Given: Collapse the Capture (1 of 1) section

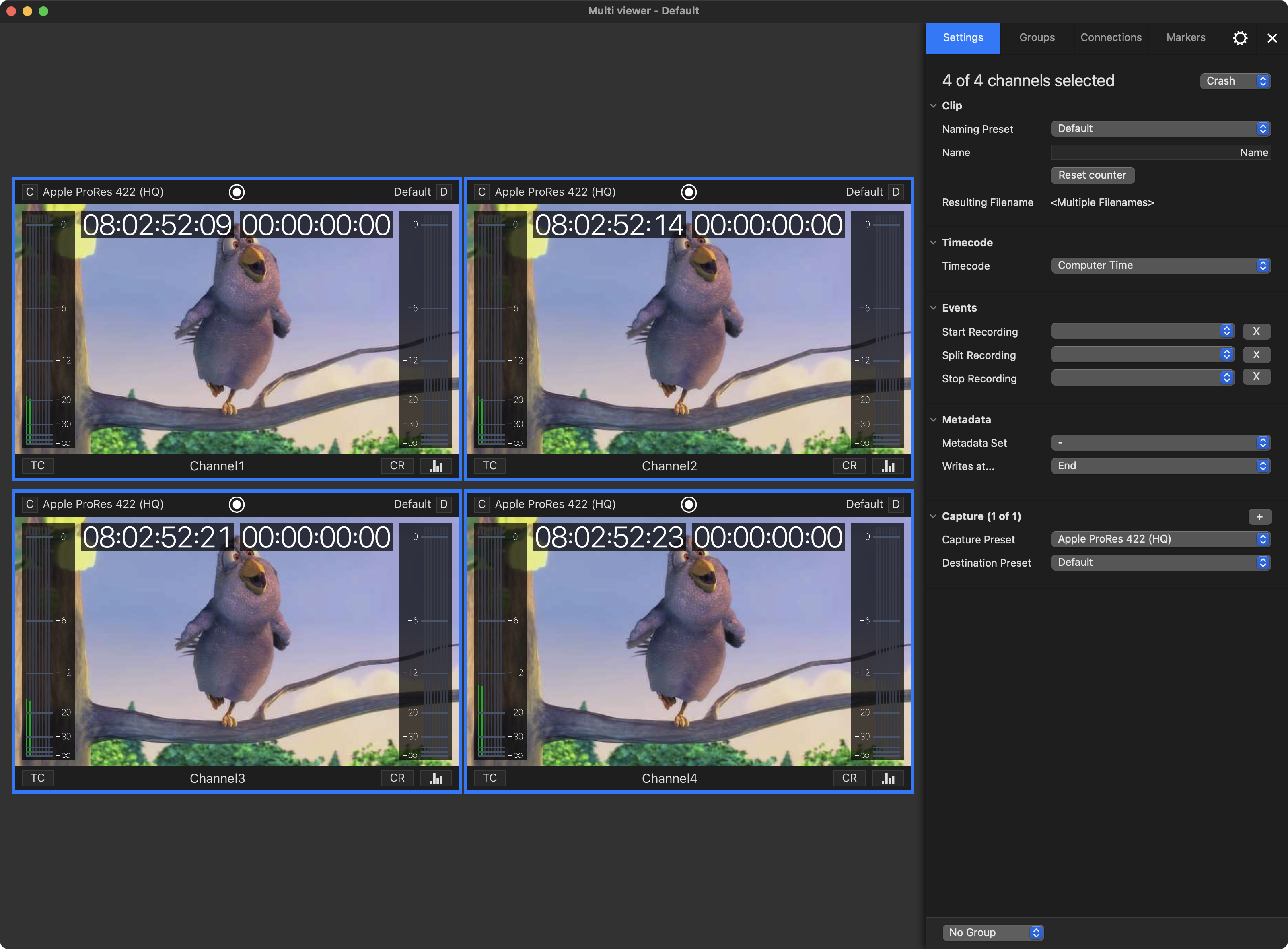Looking at the screenshot, I should (x=933, y=516).
